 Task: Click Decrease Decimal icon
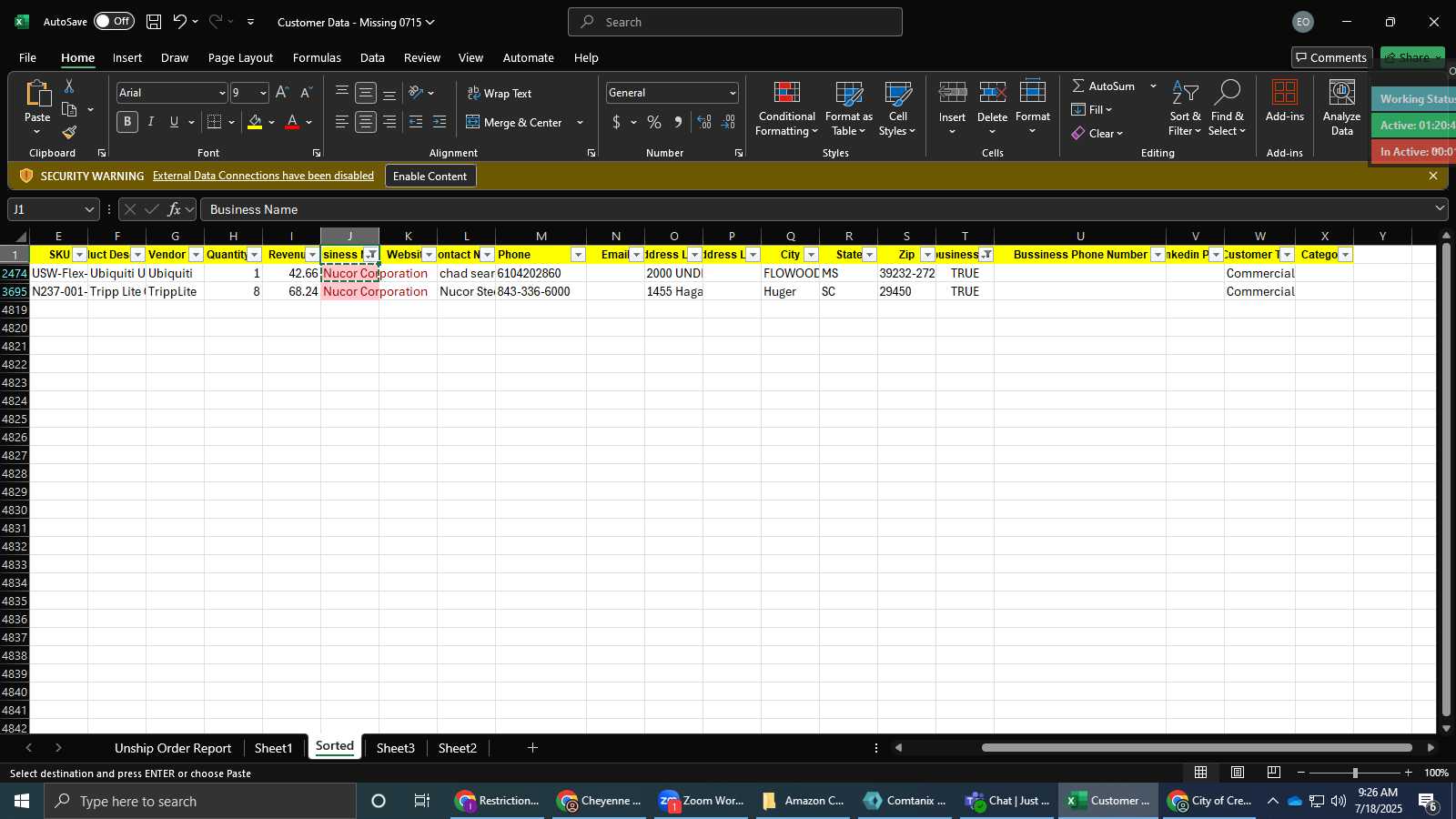pyautogui.click(x=728, y=122)
